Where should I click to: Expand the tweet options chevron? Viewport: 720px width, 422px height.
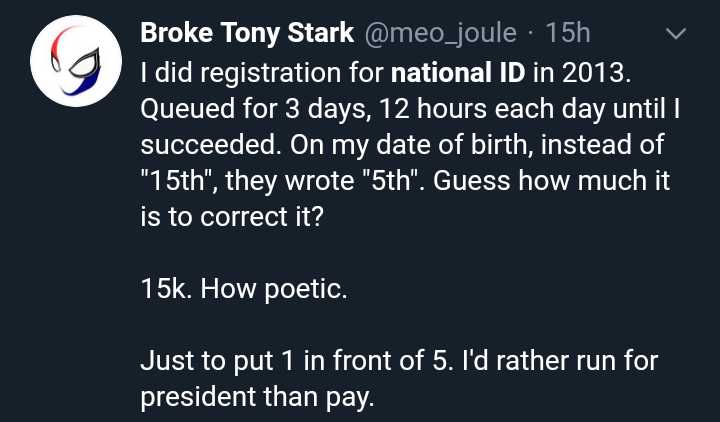676,34
